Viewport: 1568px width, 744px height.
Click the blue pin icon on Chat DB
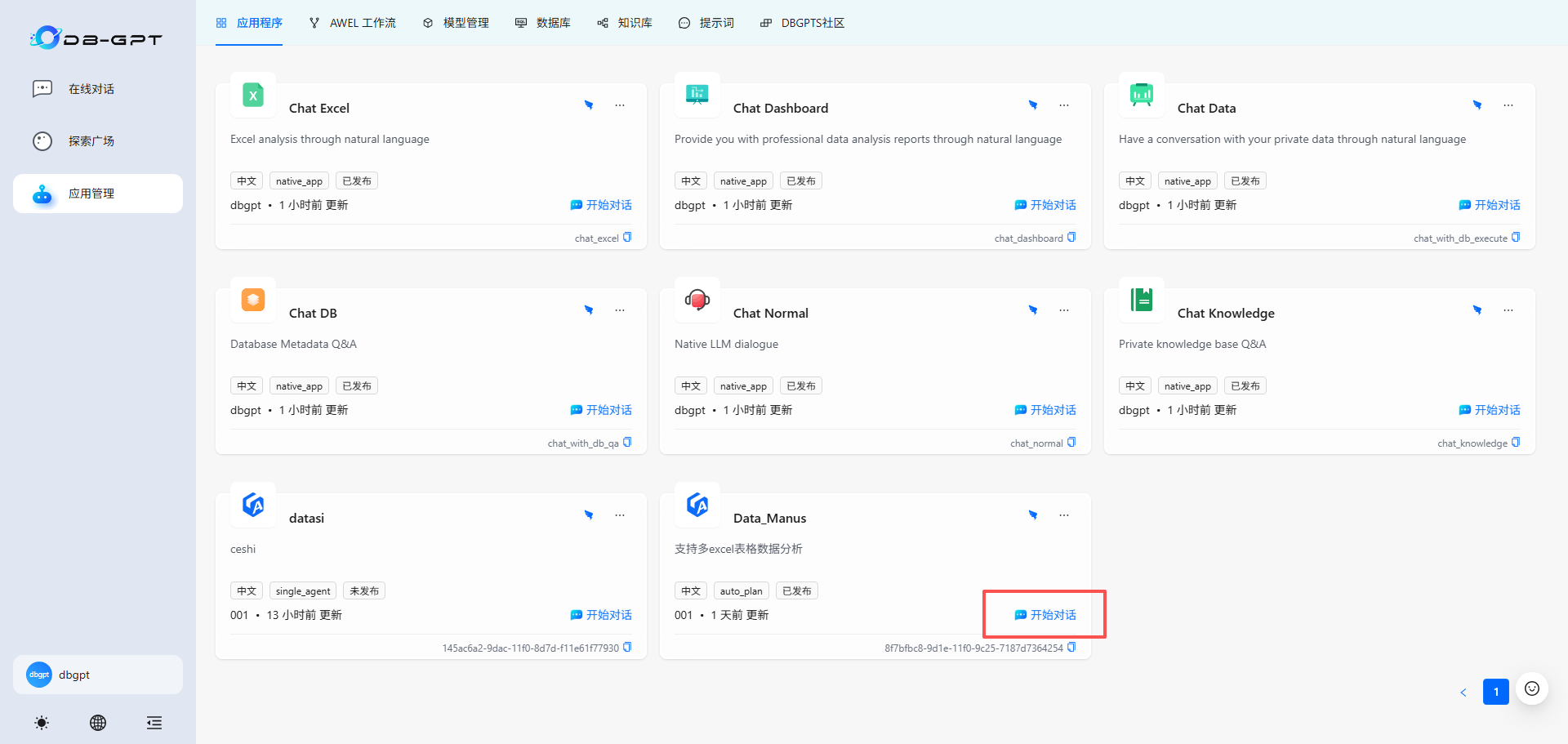589,310
